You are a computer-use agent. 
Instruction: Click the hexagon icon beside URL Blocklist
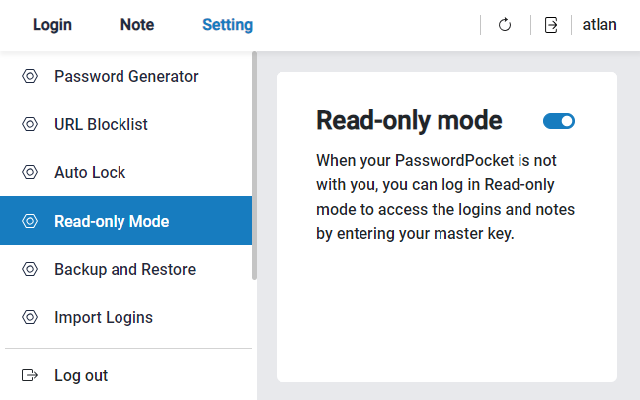click(30, 124)
